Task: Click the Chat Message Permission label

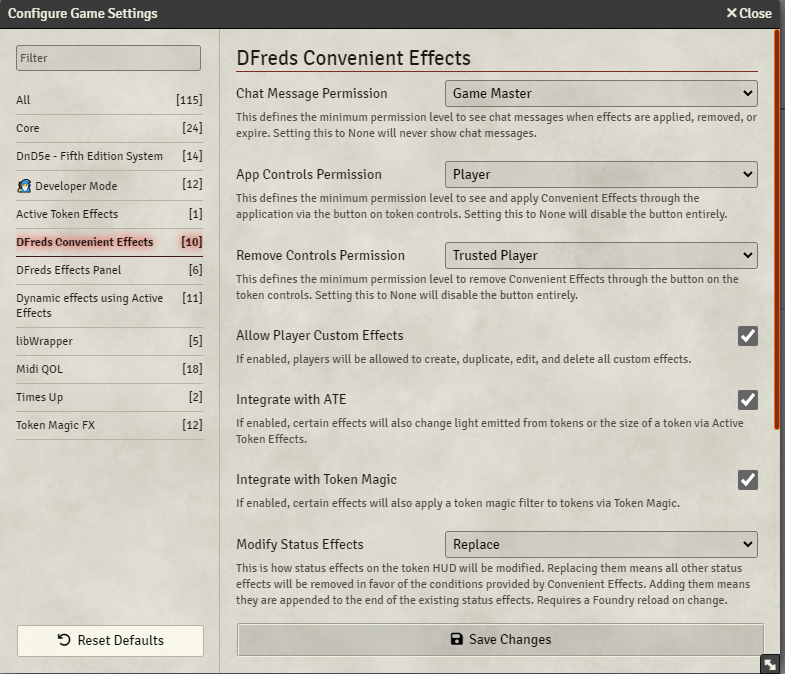Action: click(x=312, y=94)
